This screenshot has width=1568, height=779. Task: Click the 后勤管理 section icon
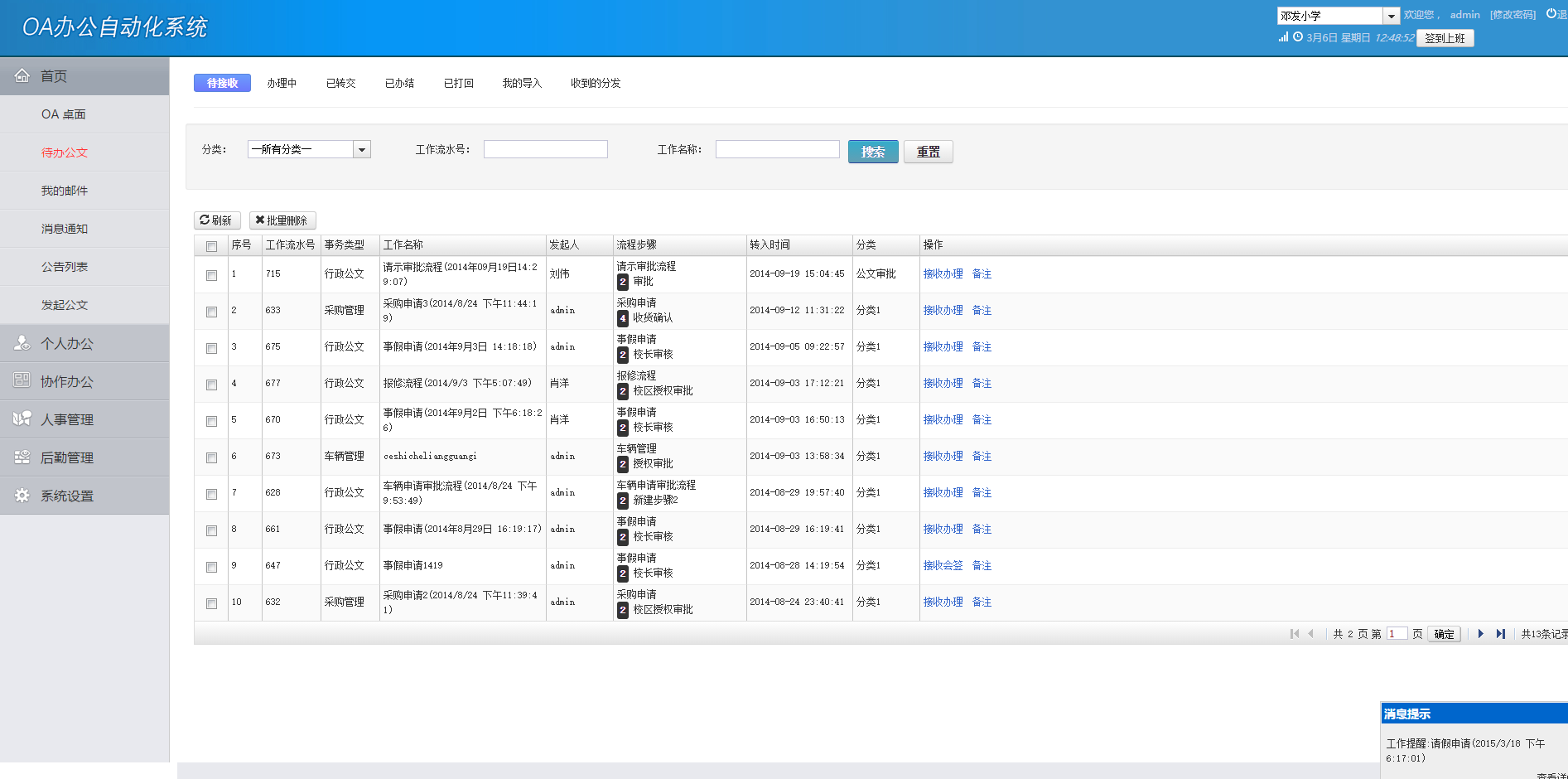(x=22, y=457)
